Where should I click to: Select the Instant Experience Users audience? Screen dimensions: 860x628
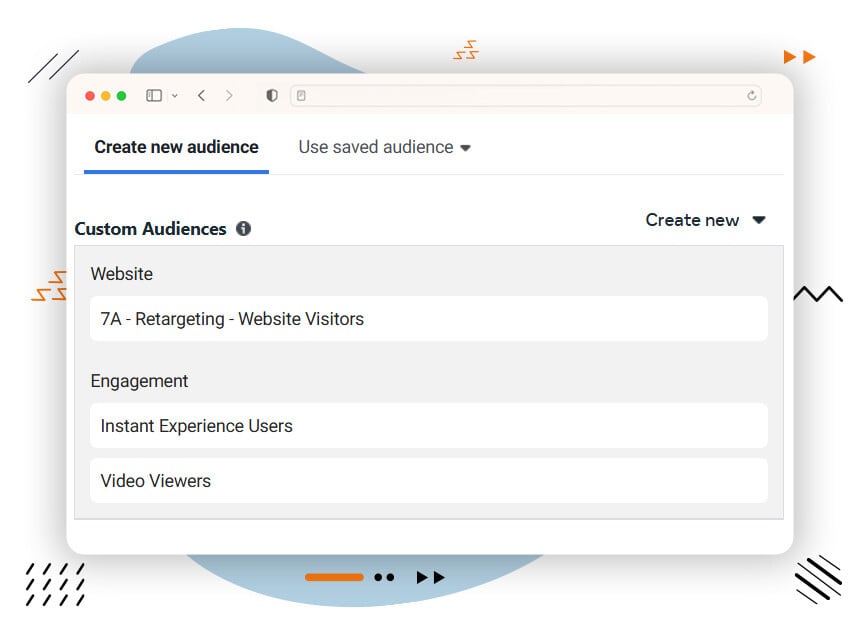coord(429,426)
